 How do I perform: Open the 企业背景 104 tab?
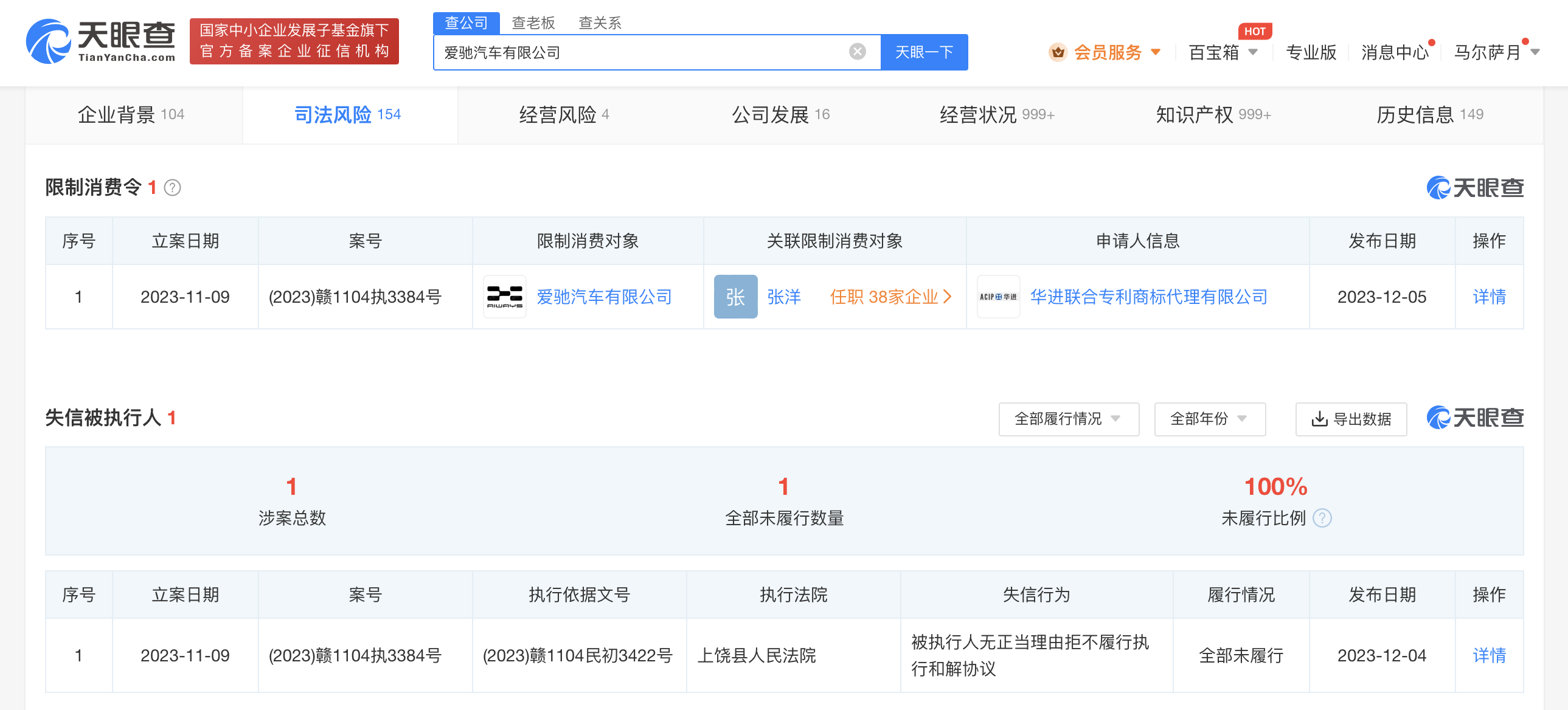pos(131,114)
